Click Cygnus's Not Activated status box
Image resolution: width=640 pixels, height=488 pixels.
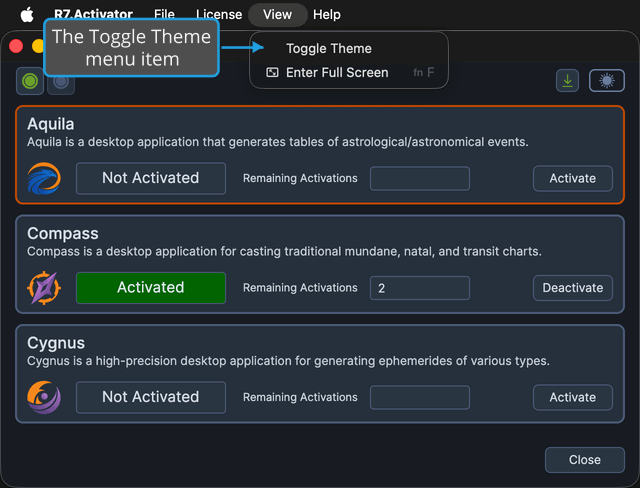(x=151, y=397)
